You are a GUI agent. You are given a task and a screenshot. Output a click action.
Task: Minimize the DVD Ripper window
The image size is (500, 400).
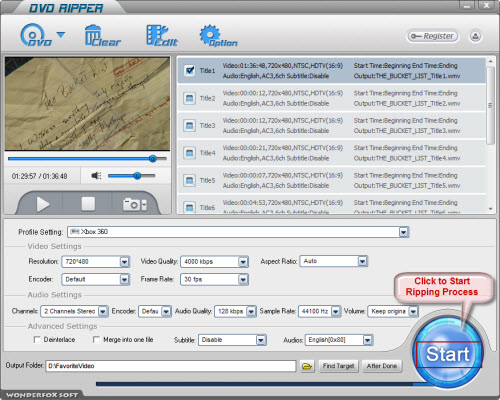click(x=467, y=5)
